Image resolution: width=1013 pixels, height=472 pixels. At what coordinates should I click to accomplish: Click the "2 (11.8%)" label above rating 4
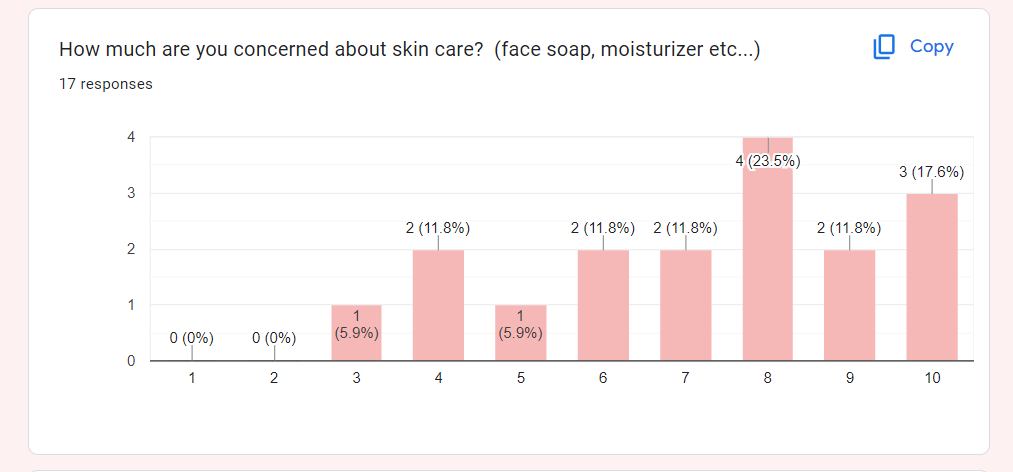pos(438,228)
